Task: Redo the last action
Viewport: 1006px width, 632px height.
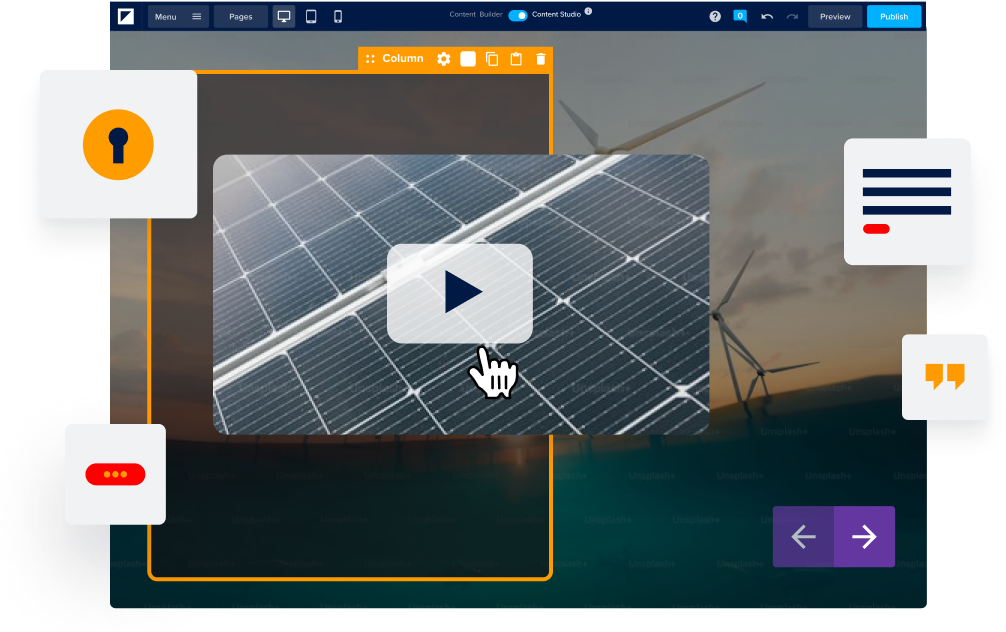Action: click(792, 17)
